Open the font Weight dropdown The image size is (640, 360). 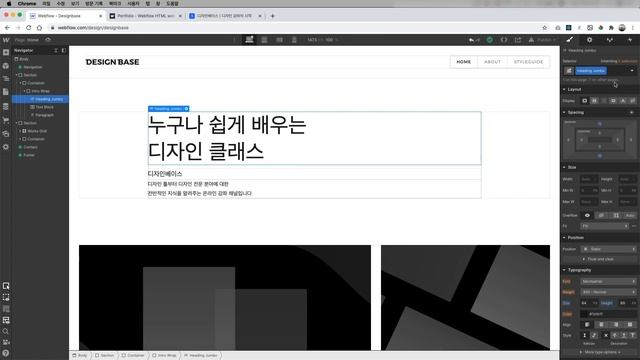pos(608,292)
